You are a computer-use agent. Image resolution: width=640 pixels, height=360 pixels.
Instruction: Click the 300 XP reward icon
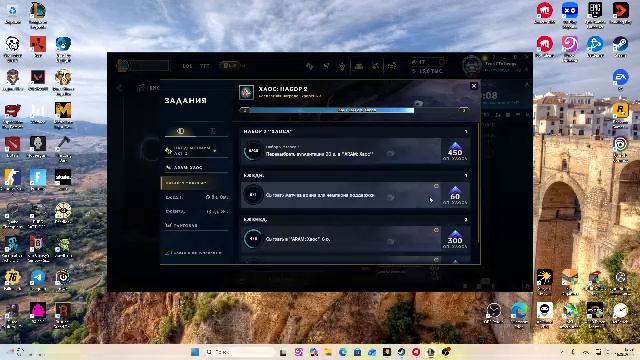click(455, 239)
